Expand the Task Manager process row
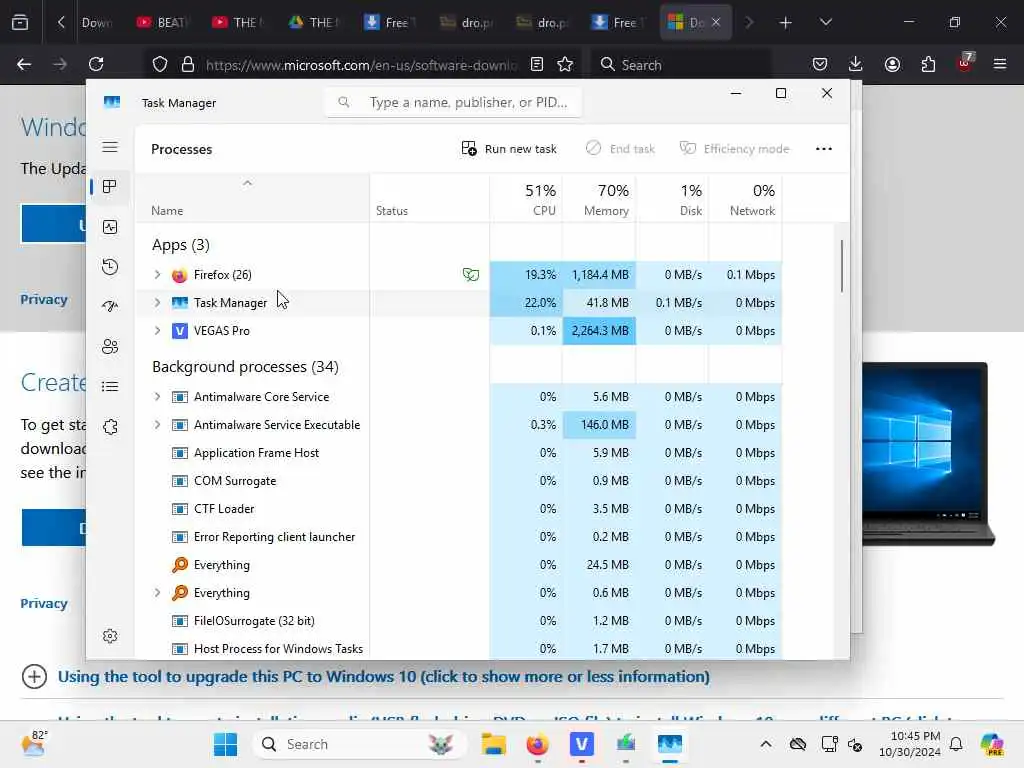 [x=157, y=302]
